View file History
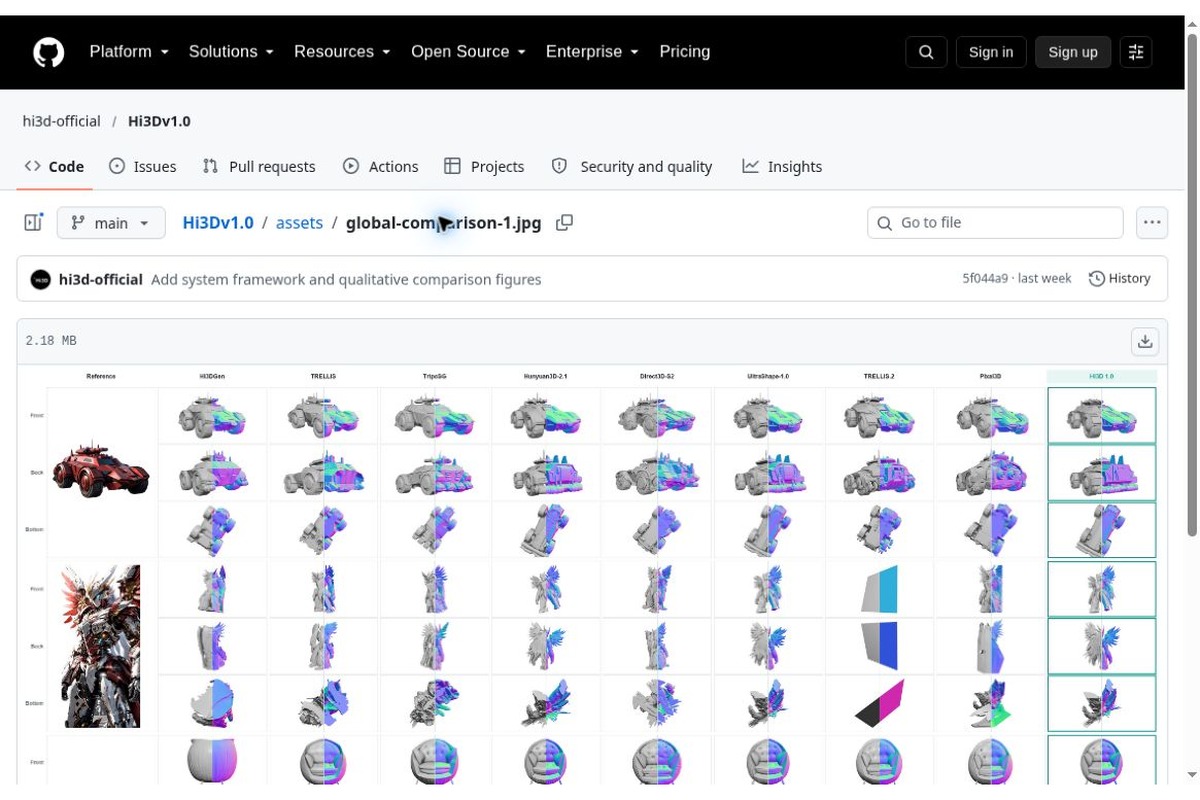The width and height of the screenshot is (1200, 800). point(1120,279)
